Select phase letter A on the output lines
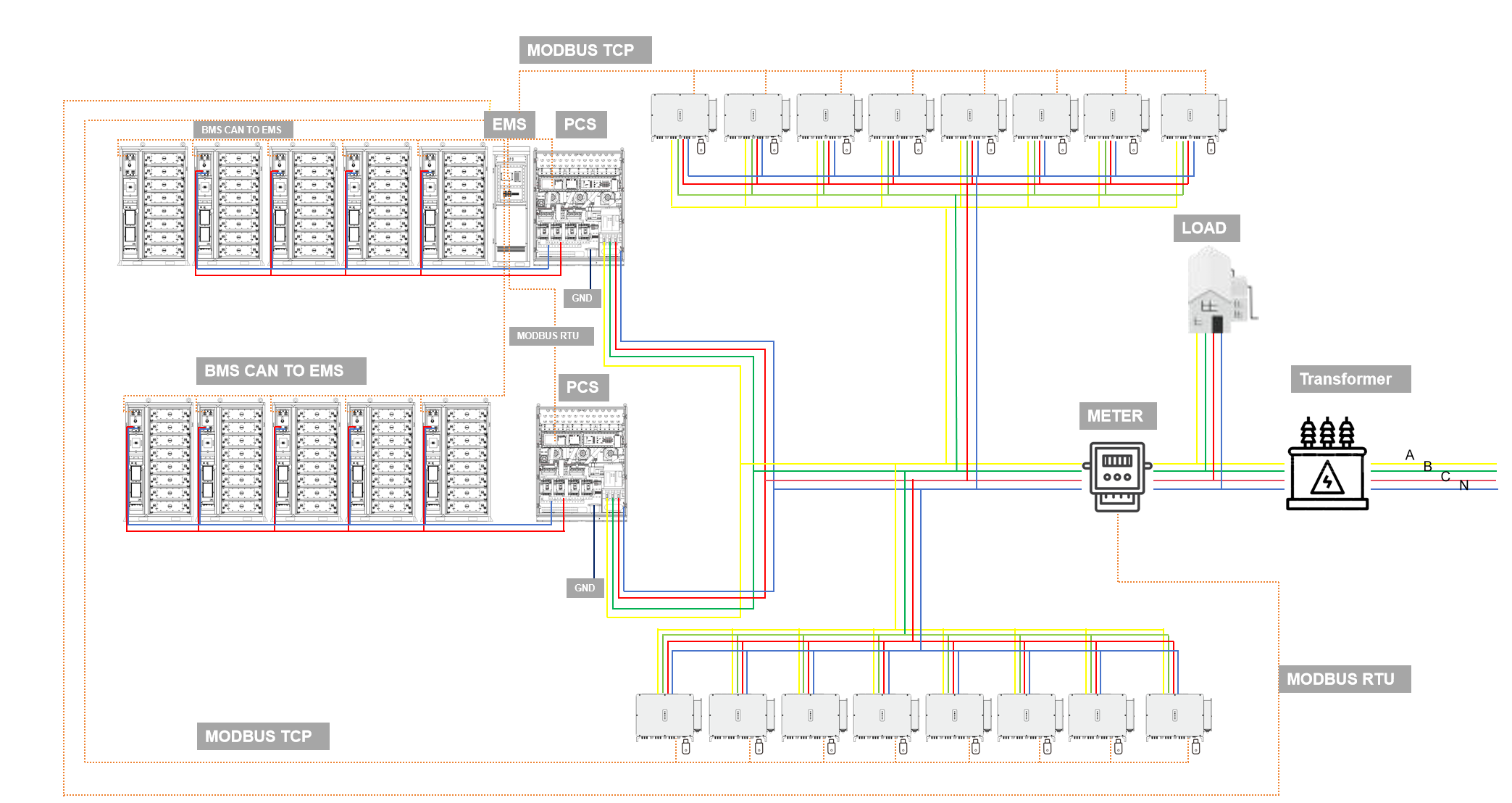The width and height of the screenshot is (1512, 803). tap(1410, 455)
